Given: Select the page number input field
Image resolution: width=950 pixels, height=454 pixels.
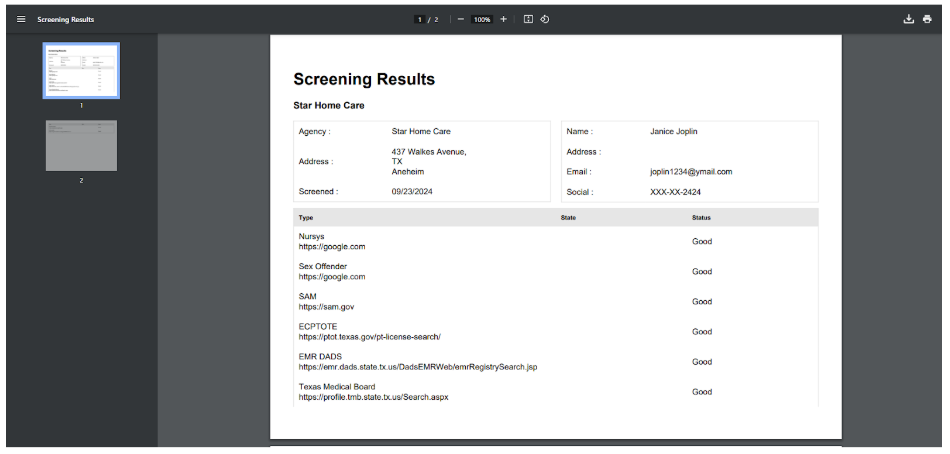Looking at the screenshot, I should [420, 19].
